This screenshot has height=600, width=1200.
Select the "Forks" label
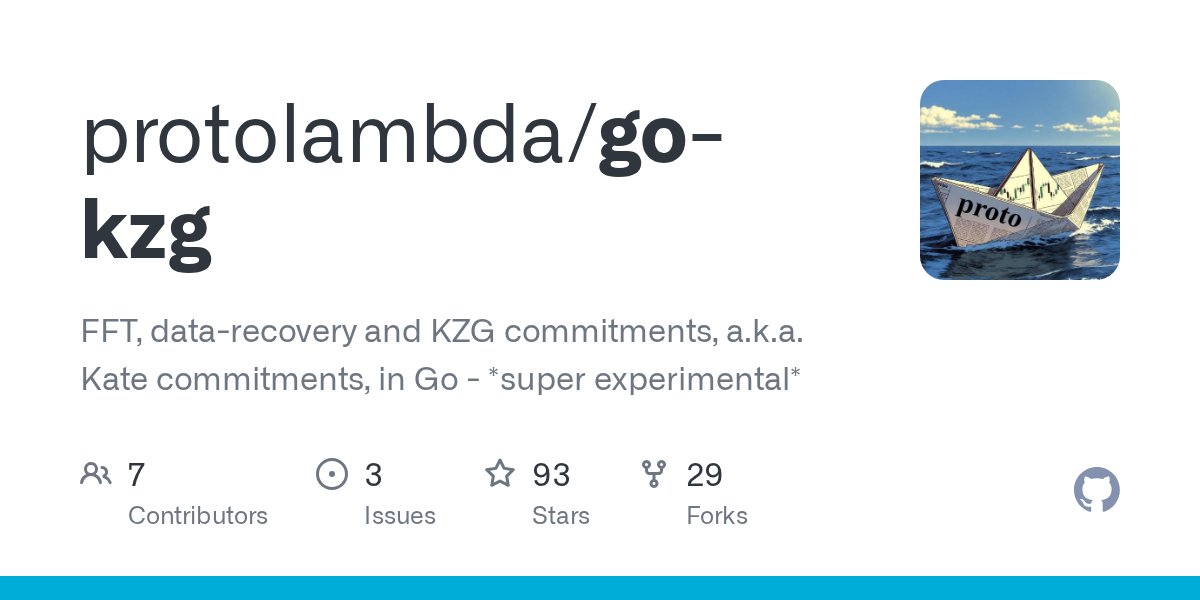click(x=717, y=516)
